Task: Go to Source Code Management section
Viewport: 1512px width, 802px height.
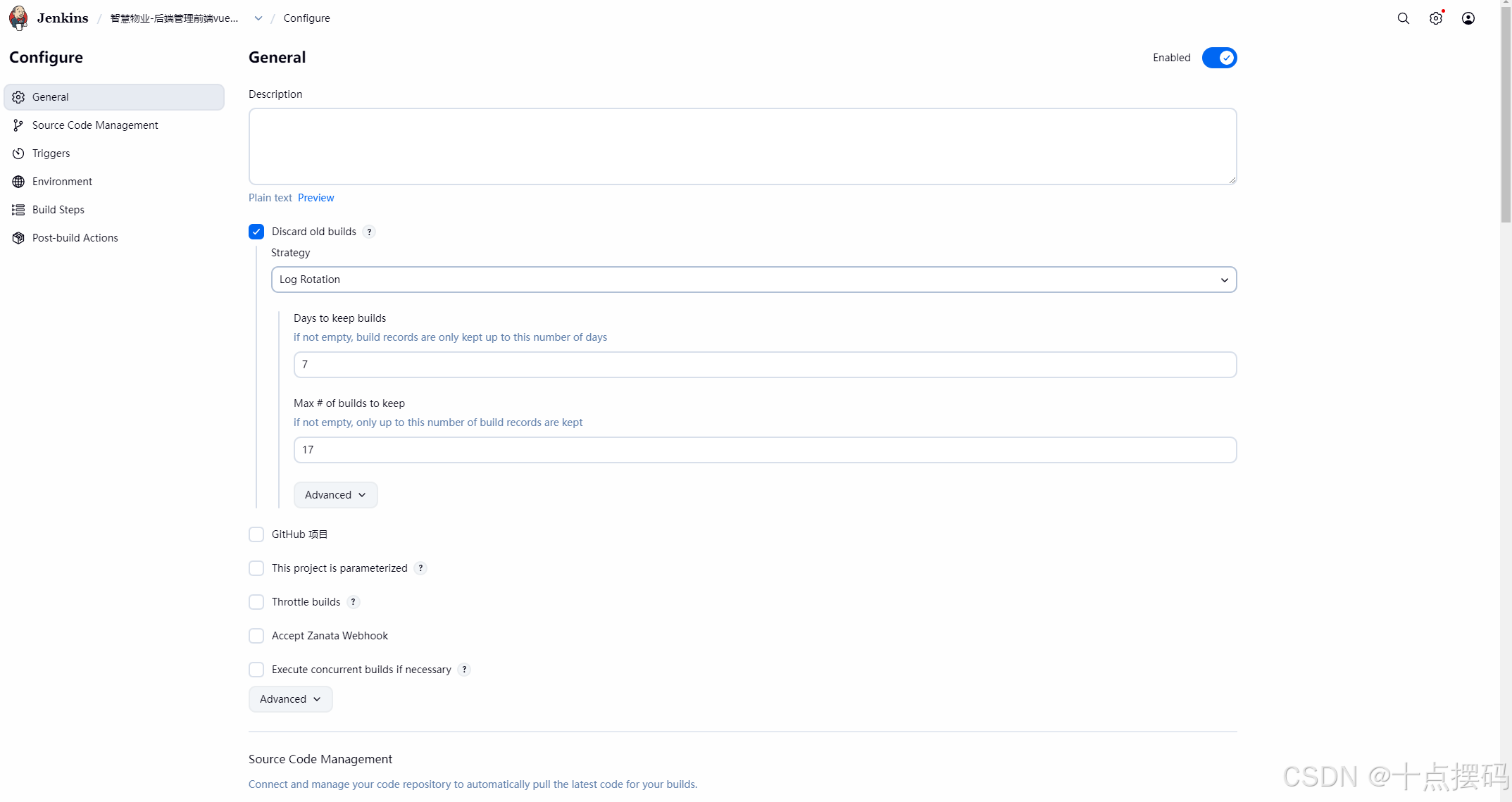Action: coord(95,125)
